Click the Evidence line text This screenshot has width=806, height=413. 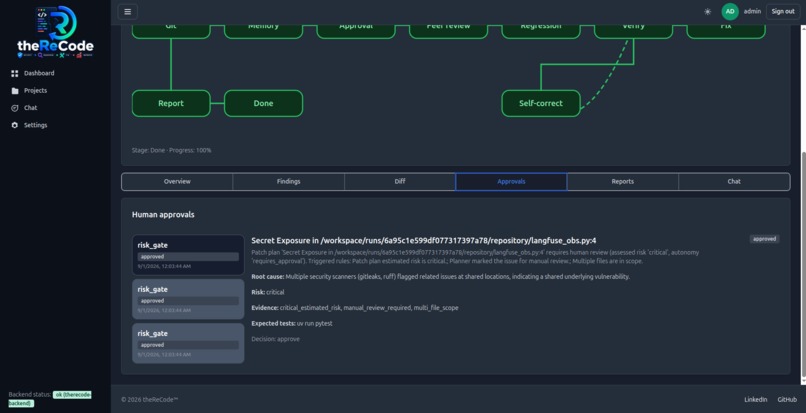pos(355,308)
